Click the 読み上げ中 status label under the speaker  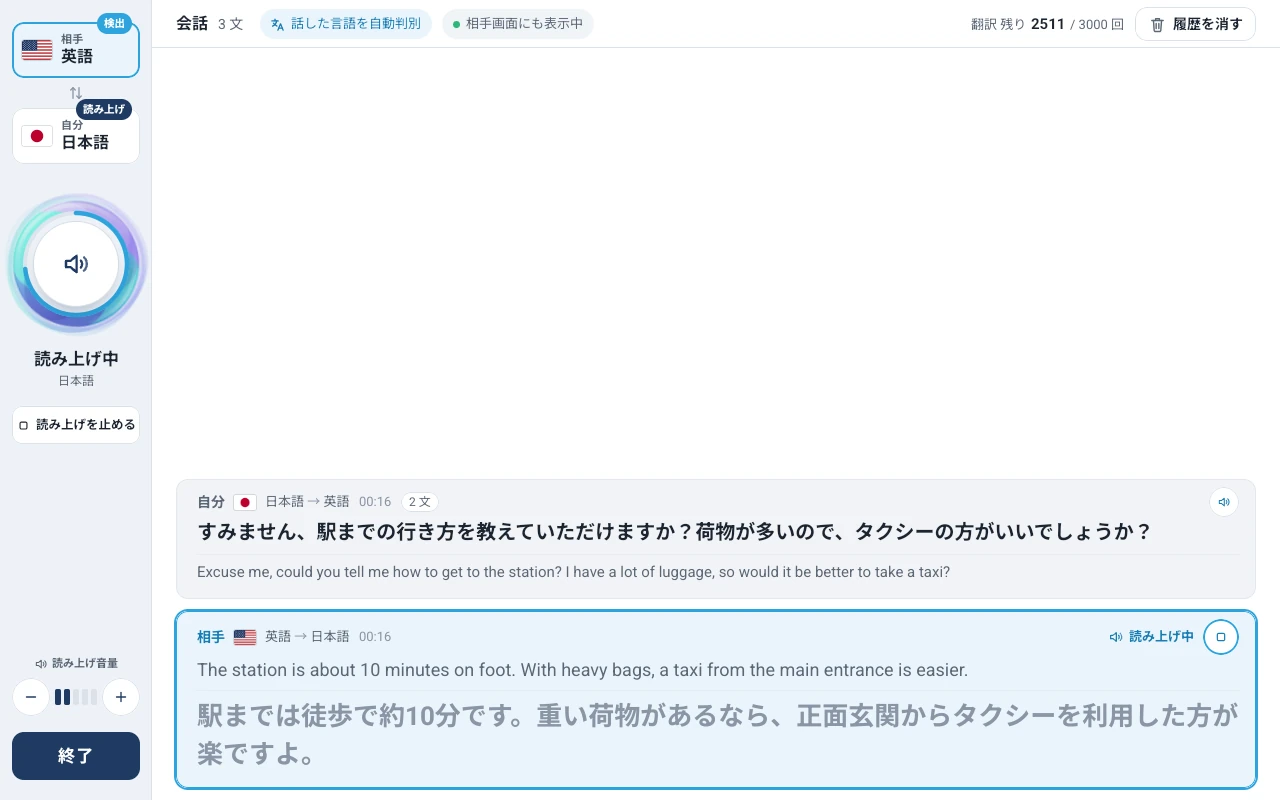(x=76, y=359)
